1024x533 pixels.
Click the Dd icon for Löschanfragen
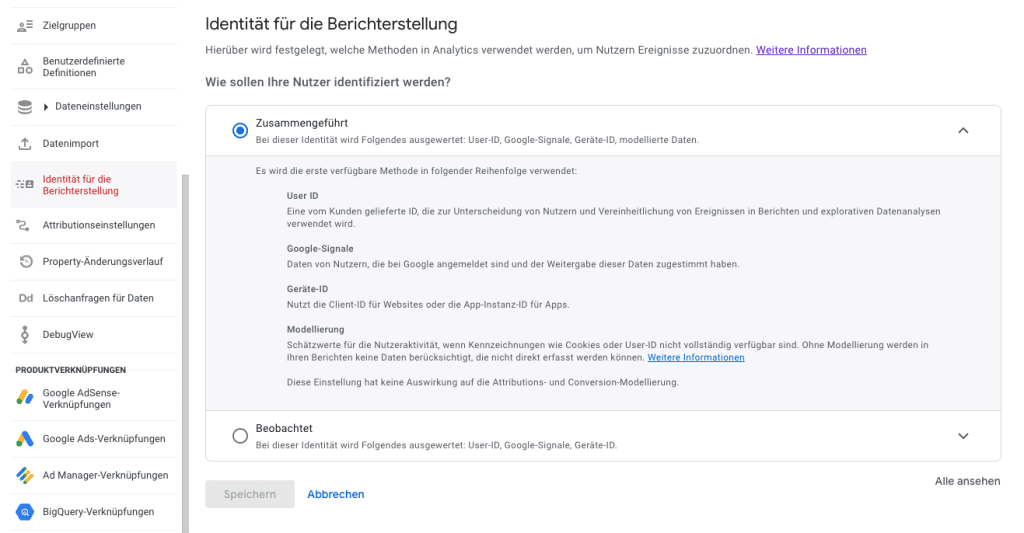point(25,298)
